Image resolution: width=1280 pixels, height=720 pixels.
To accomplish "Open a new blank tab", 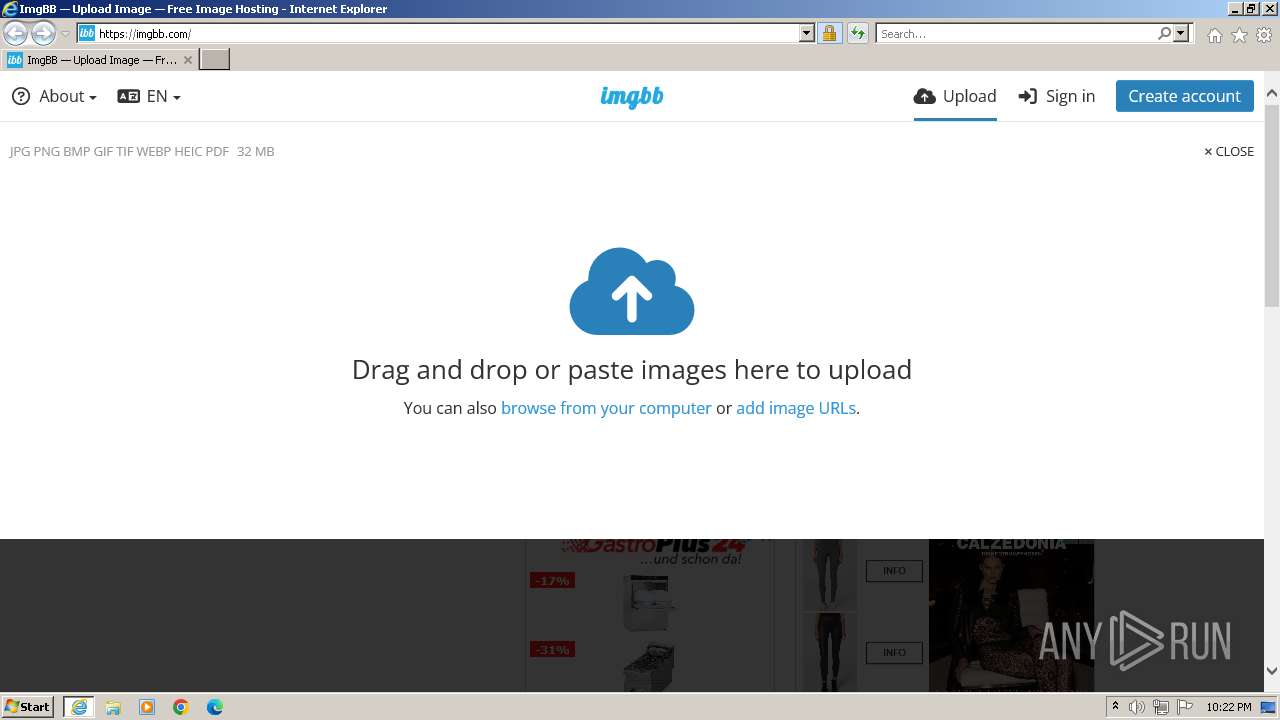I will [x=215, y=60].
